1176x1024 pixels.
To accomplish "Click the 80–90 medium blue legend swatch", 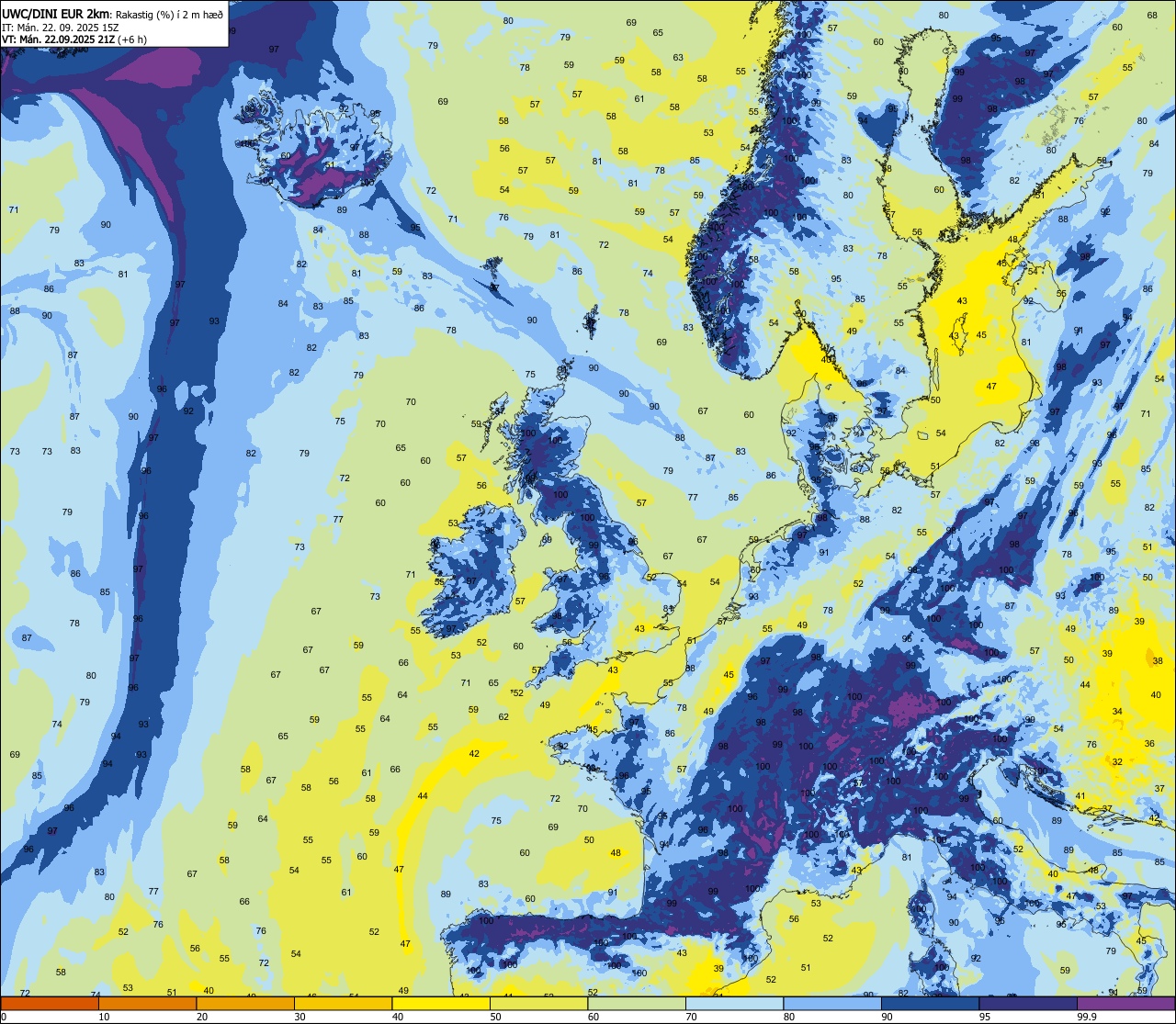I will point(832,1003).
